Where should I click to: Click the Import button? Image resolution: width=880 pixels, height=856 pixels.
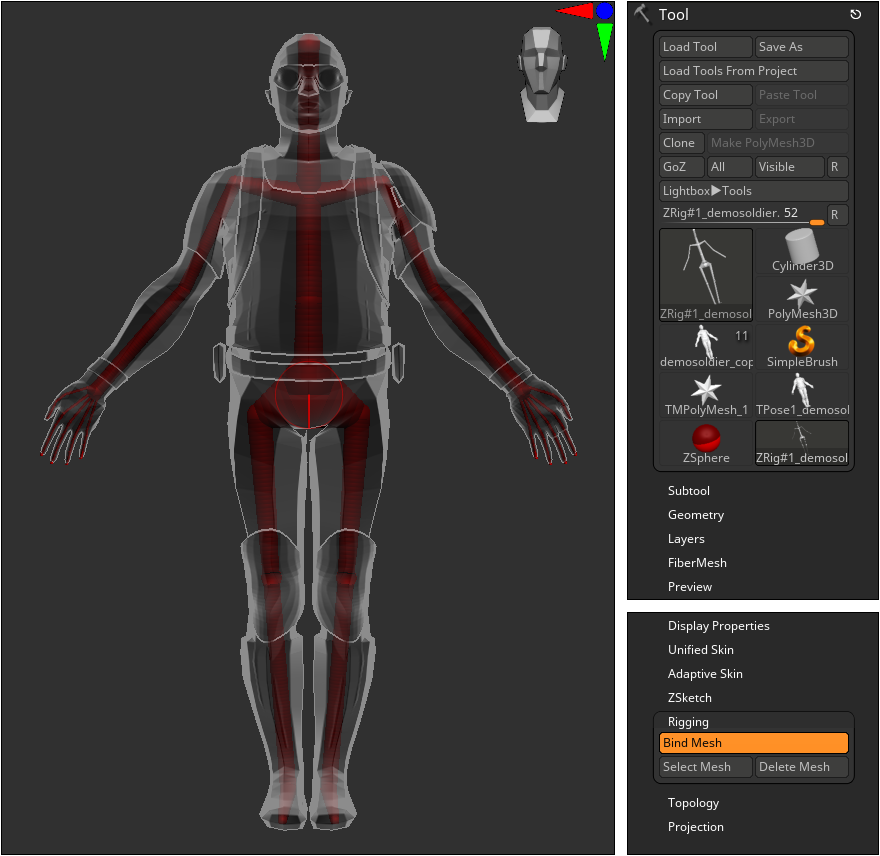[705, 119]
